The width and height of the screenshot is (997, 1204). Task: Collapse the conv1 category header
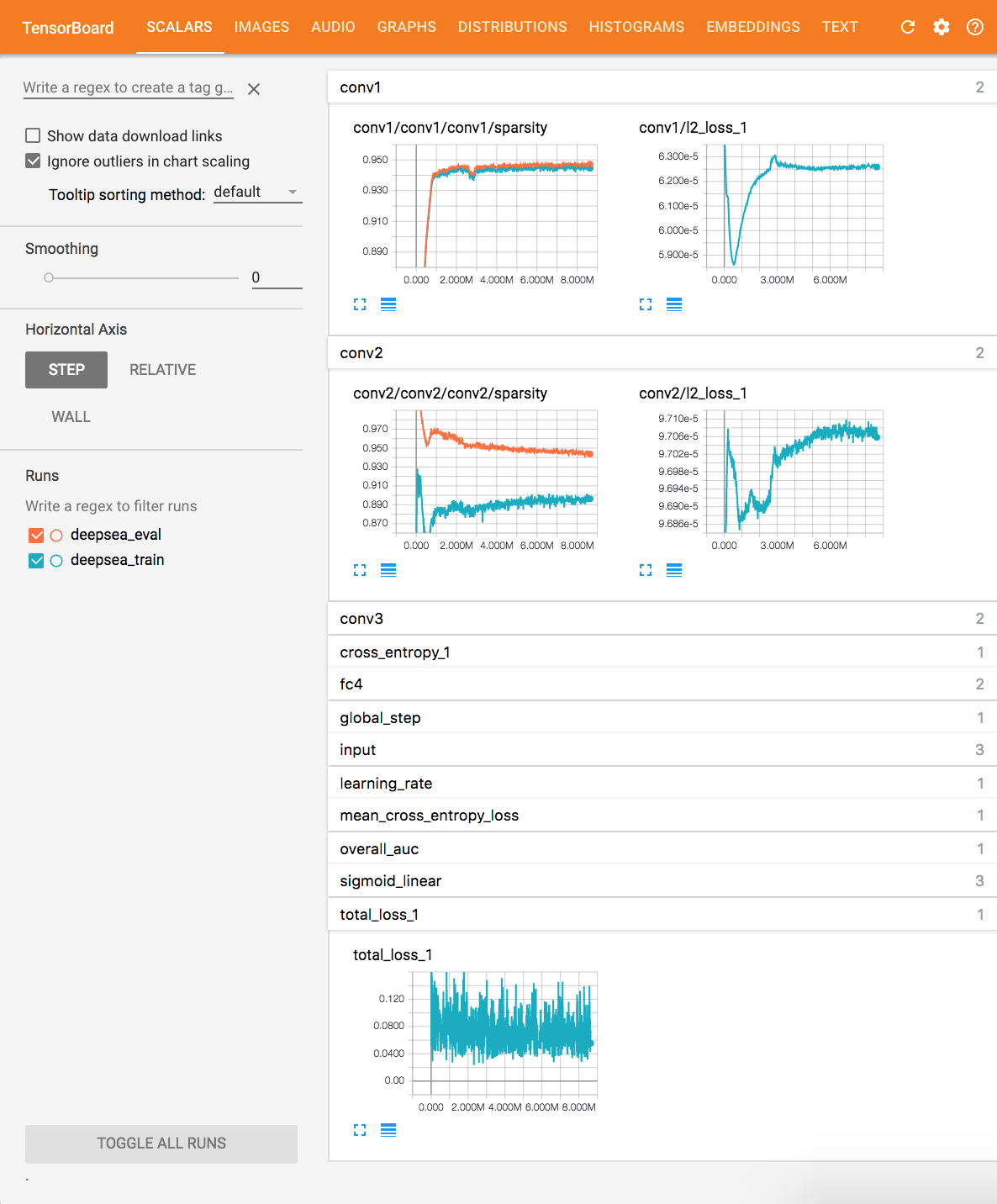pos(662,87)
